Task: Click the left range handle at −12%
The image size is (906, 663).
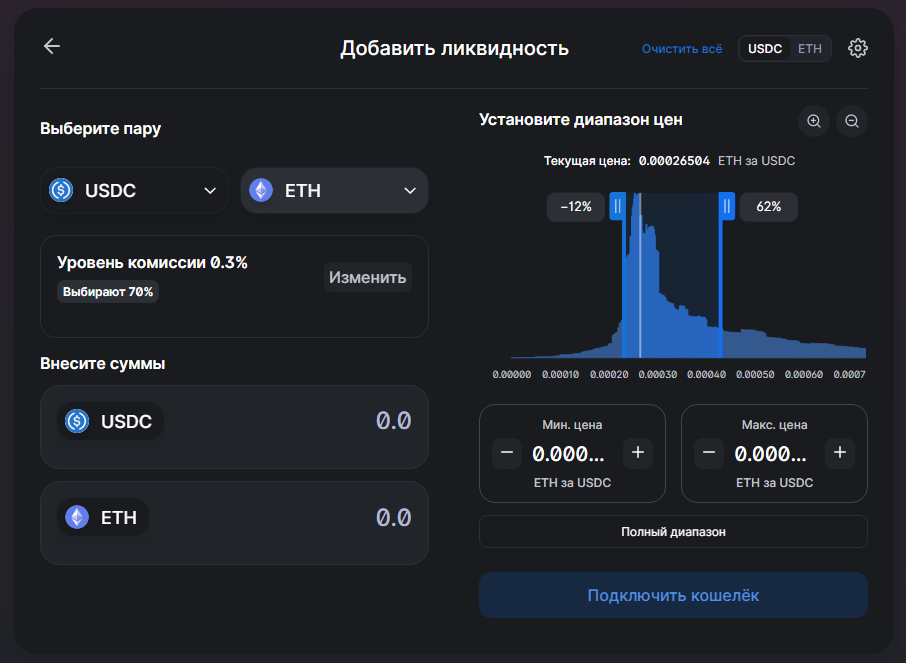Action: pos(617,207)
